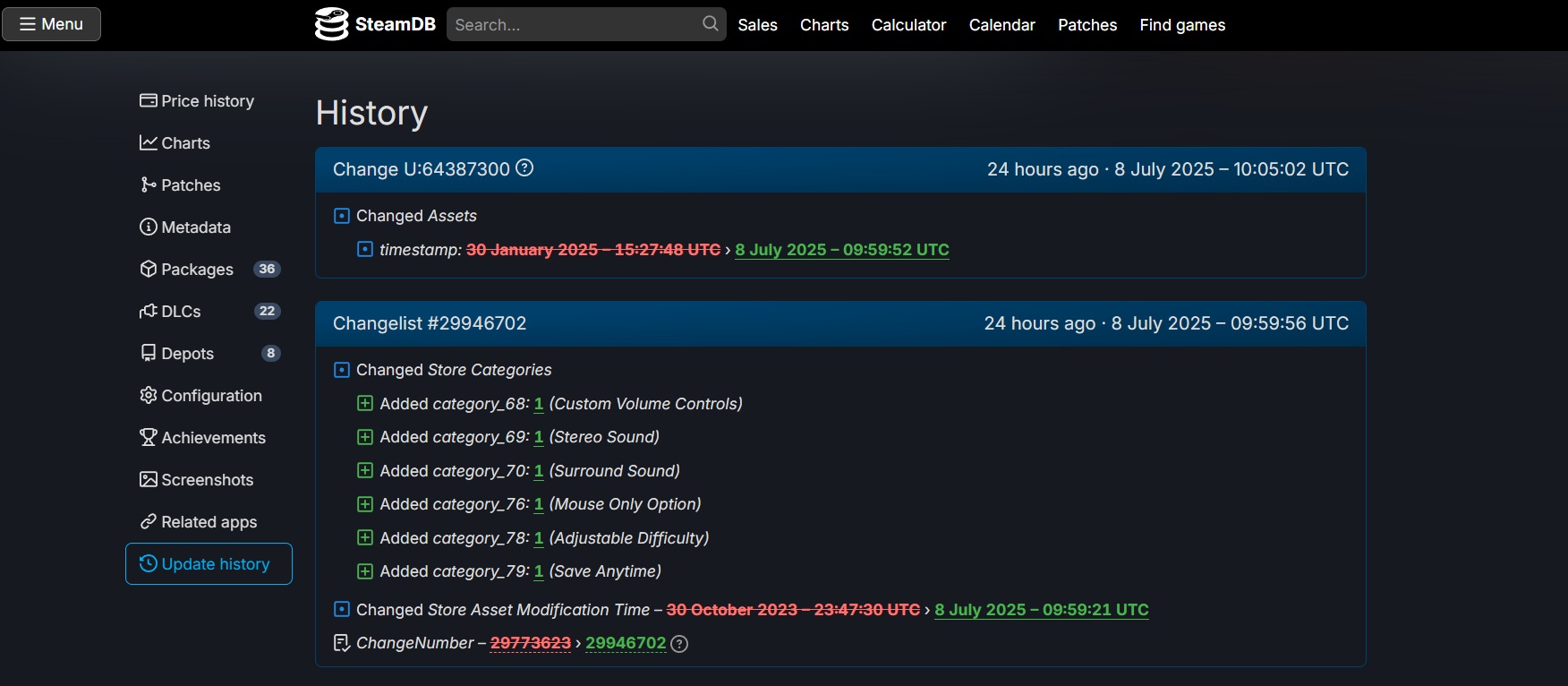
Task: Click old date 30 October 2023 – 23:47:30 UTC
Action: [x=793, y=610]
